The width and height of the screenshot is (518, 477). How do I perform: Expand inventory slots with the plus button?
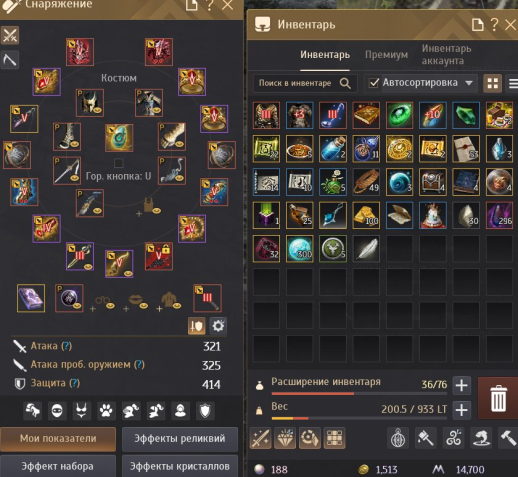[x=461, y=385]
